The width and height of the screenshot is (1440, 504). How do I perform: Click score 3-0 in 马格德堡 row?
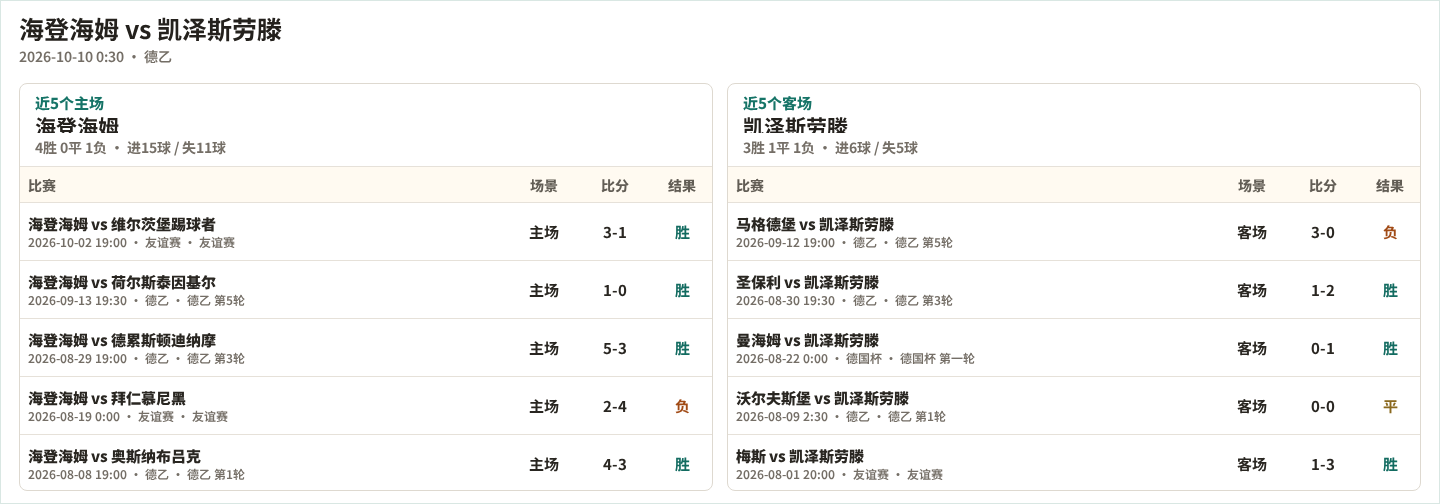tap(1323, 232)
